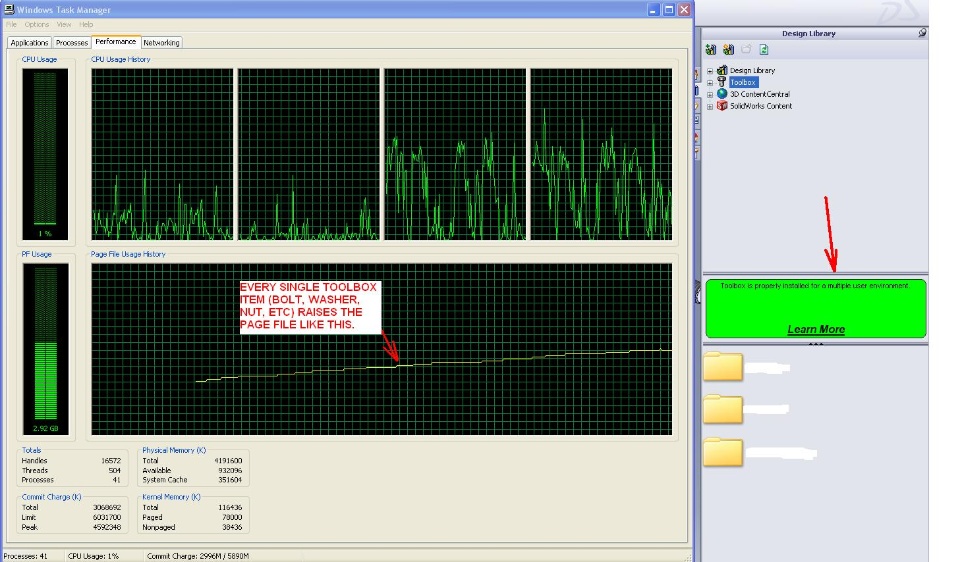This screenshot has height=562, width=960.
Task: Click Commit Charge Total value 3068692
Action: (107, 508)
